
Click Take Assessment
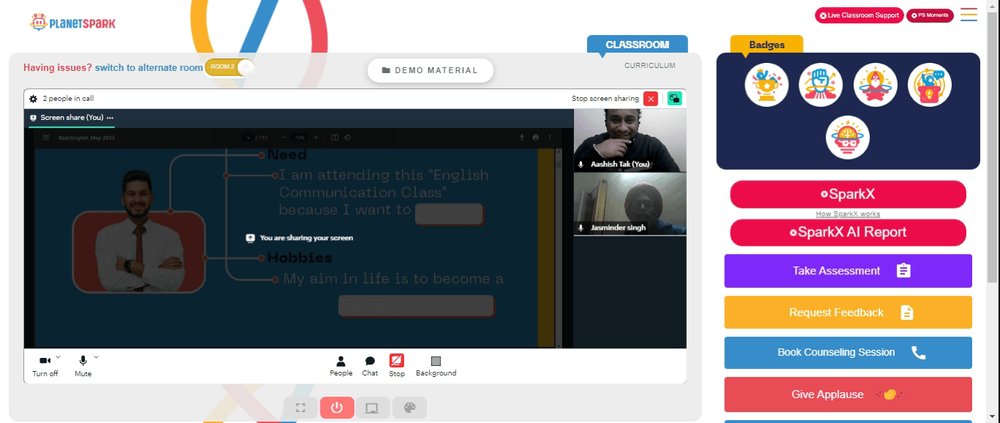pyautogui.click(x=848, y=271)
